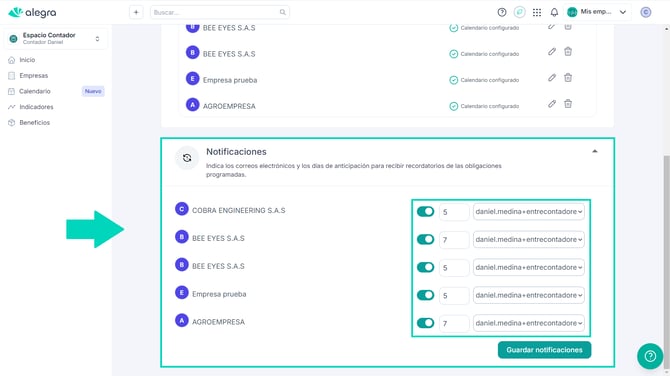This screenshot has width=670, height=376.
Task: Click the circular teal icon beside help
Action: pos(520,12)
